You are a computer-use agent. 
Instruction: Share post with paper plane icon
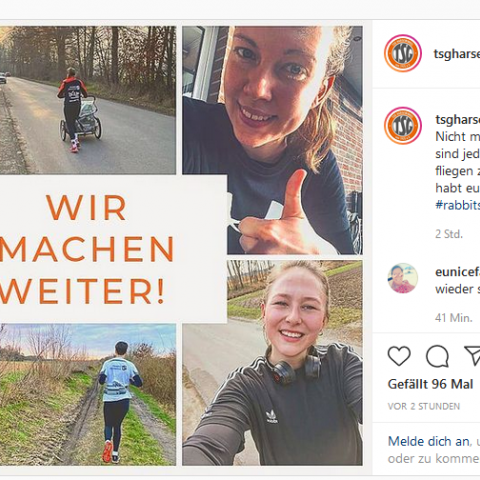(472, 355)
